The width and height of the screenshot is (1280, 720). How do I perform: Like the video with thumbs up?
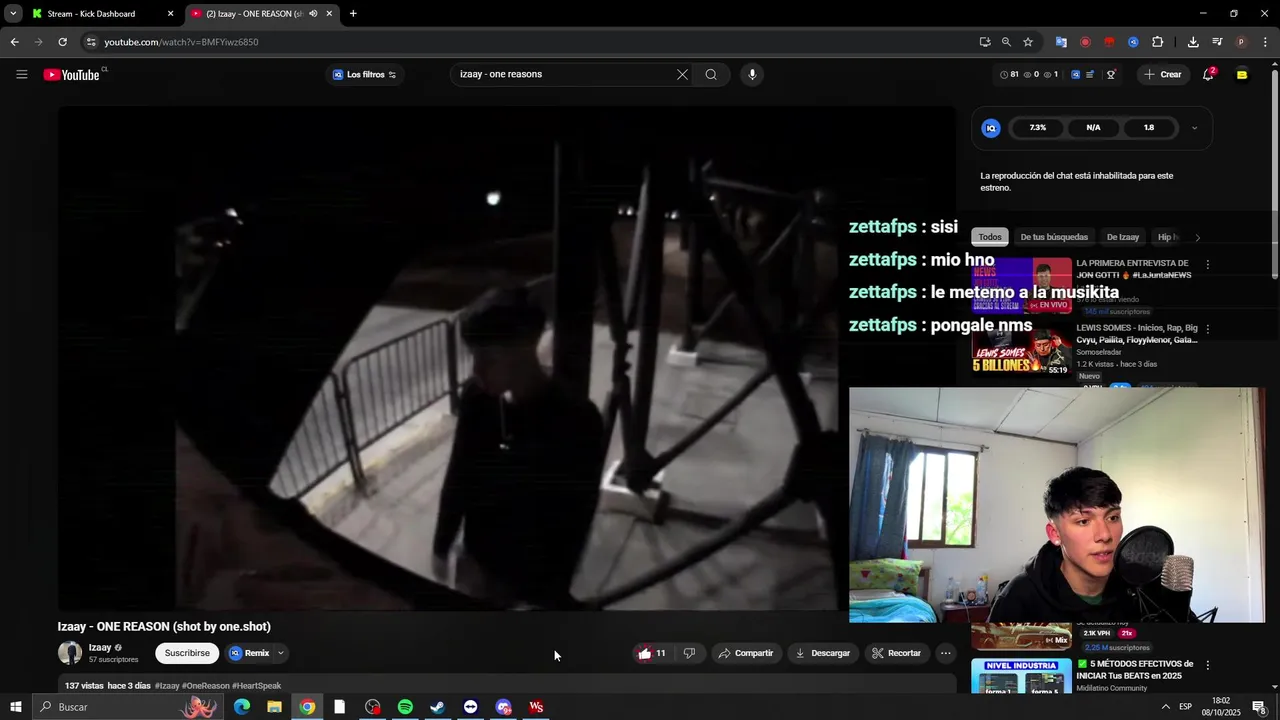(x=651, y=653)
